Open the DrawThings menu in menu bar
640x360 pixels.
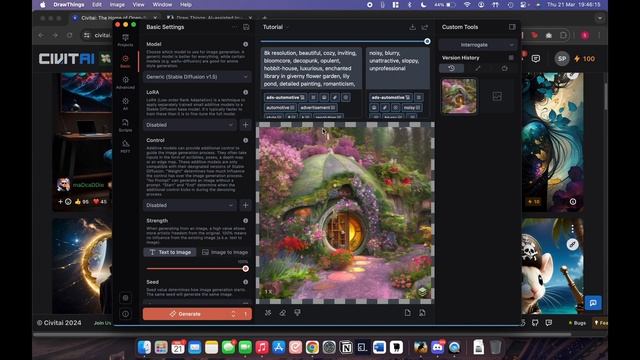[69, 4]
